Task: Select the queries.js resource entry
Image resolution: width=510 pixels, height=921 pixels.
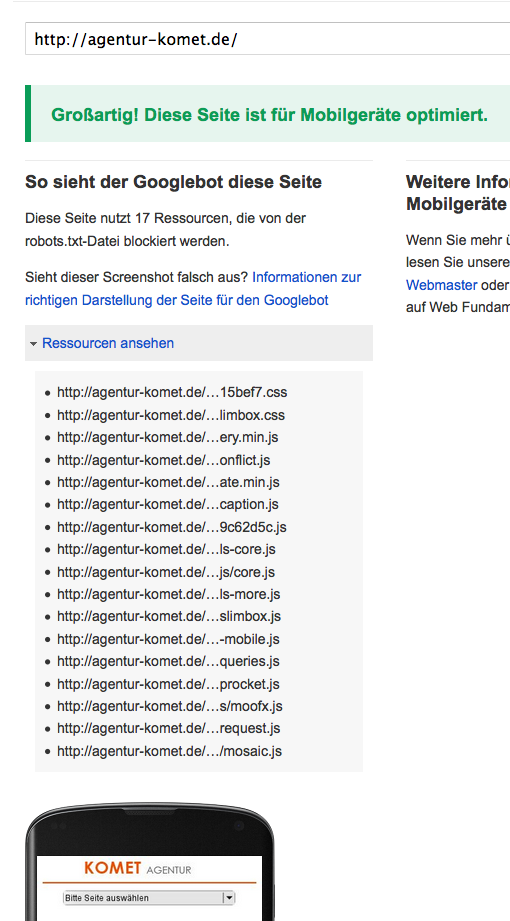Action: (x=169, y=661)
